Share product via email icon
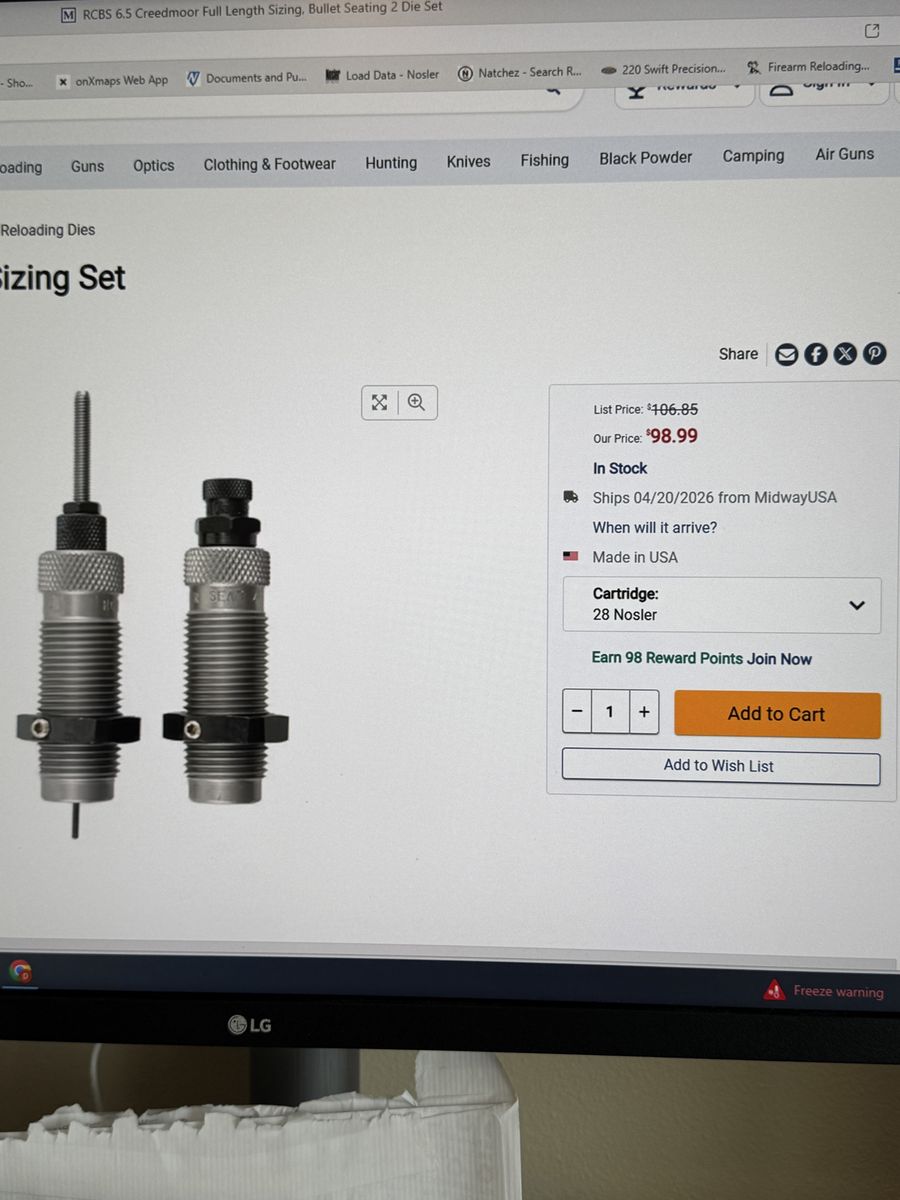Viewport: 900px width, 1200px height. [787, 354]
